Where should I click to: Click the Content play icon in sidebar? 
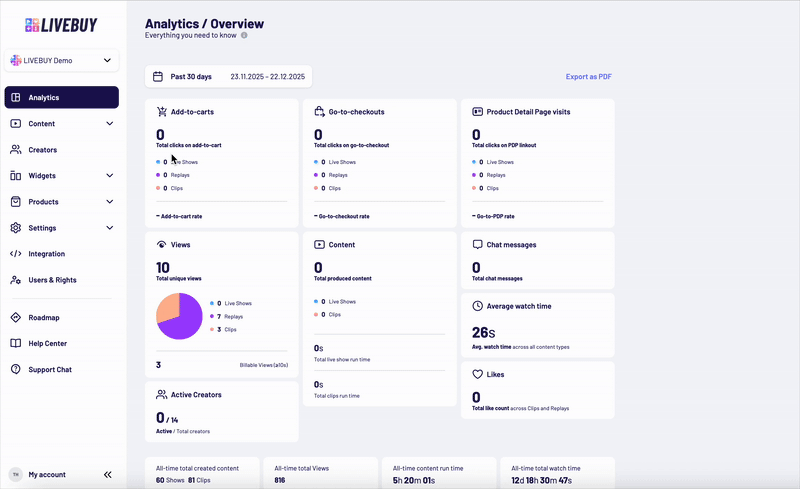[16, 124]
